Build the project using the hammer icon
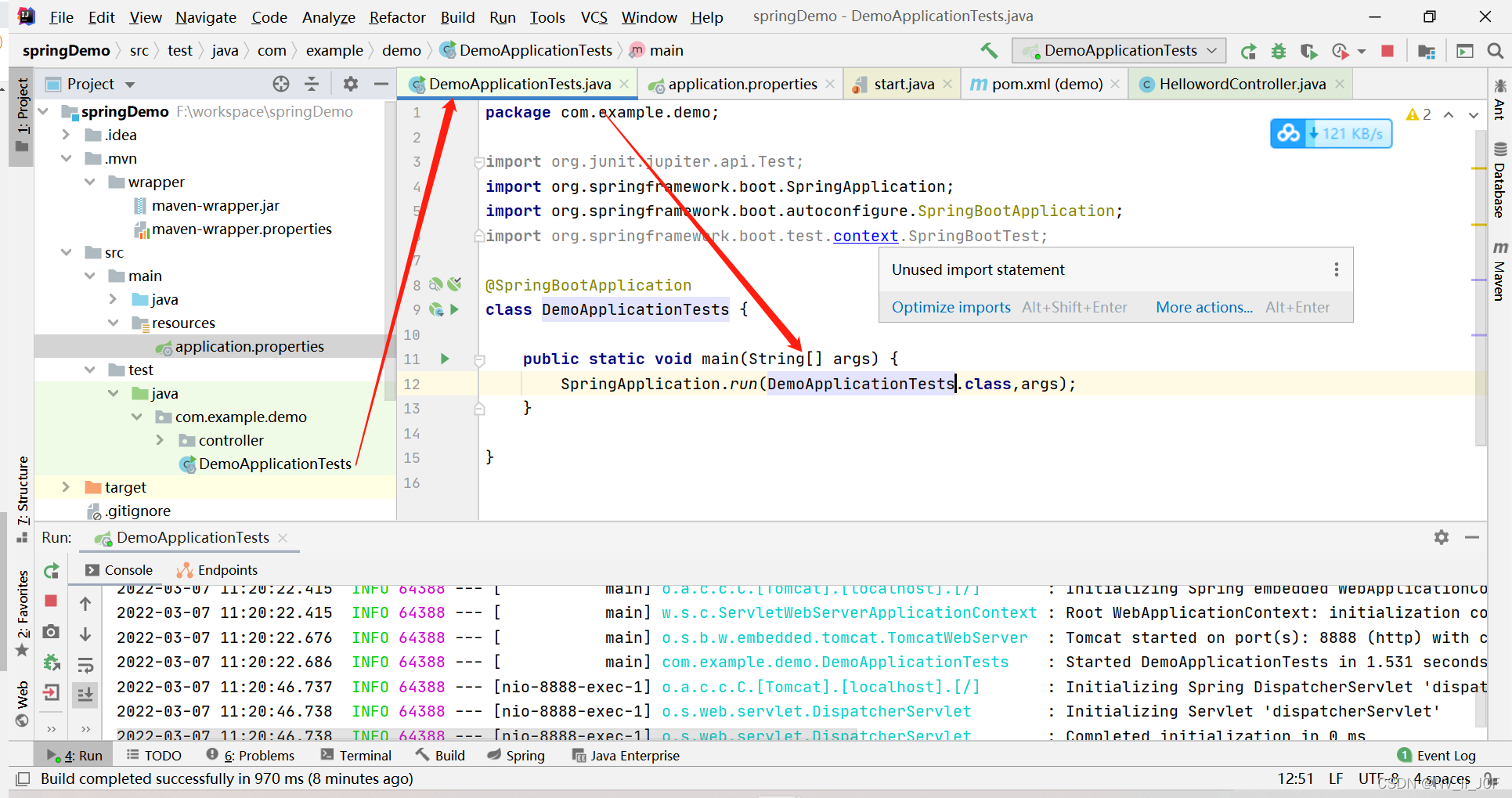Screen dimensions: 1512x798 tap(989, 50)
